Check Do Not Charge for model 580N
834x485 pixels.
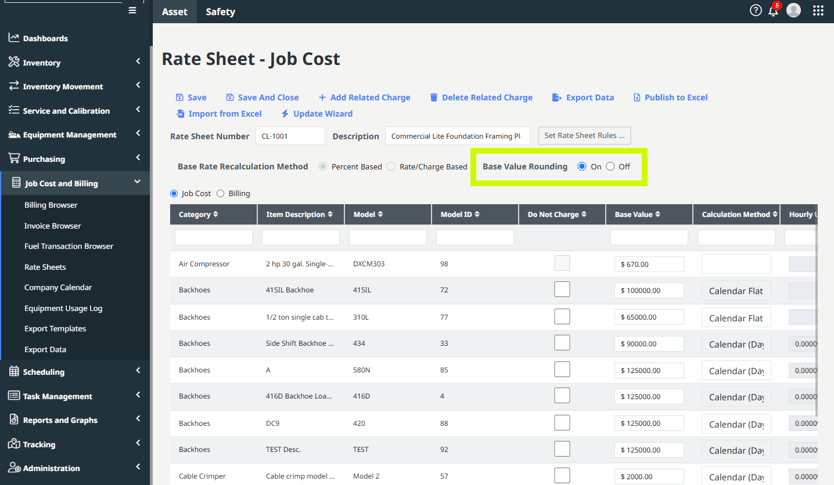(x=562, y=369)
